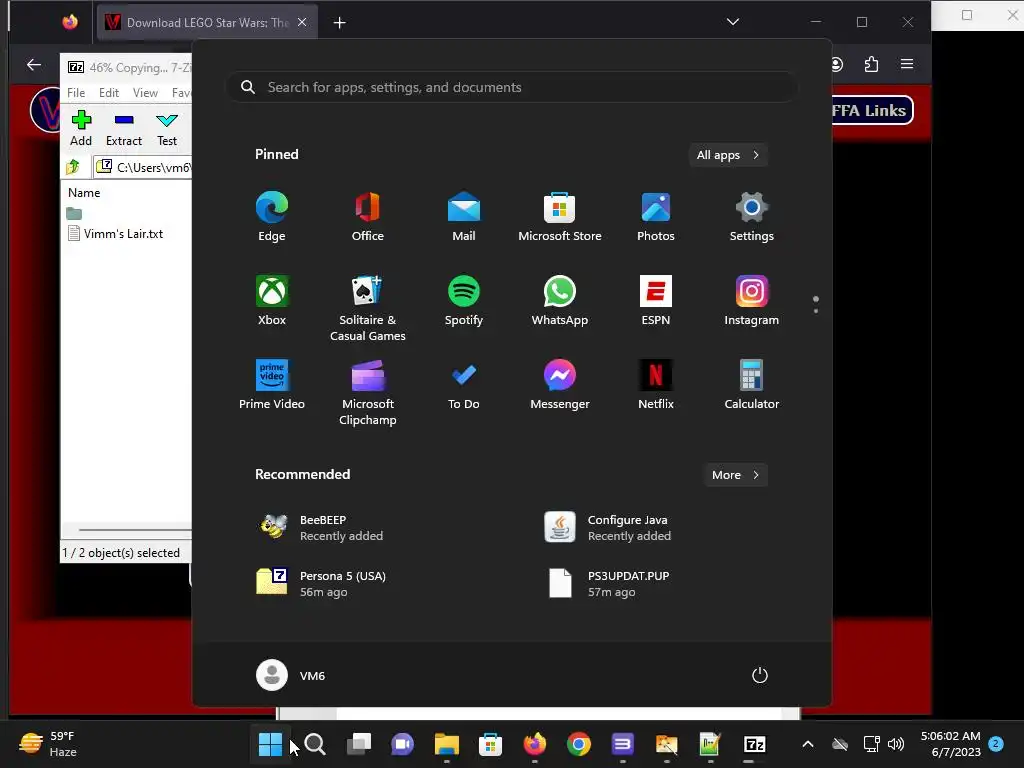Open the 7-Zip Edit menu
This screenshot has height=768, width=1024.
pos(108,93)
